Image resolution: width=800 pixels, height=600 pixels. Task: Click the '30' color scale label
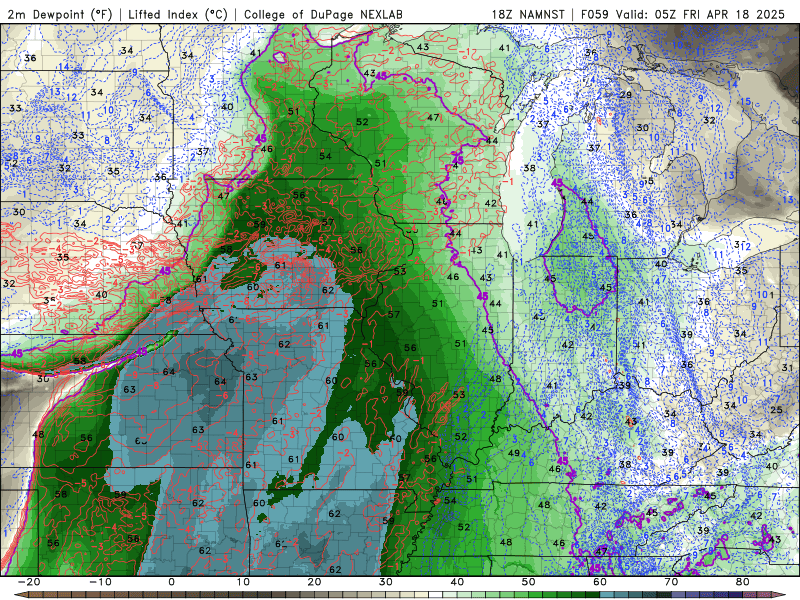[x=386, y=582]
